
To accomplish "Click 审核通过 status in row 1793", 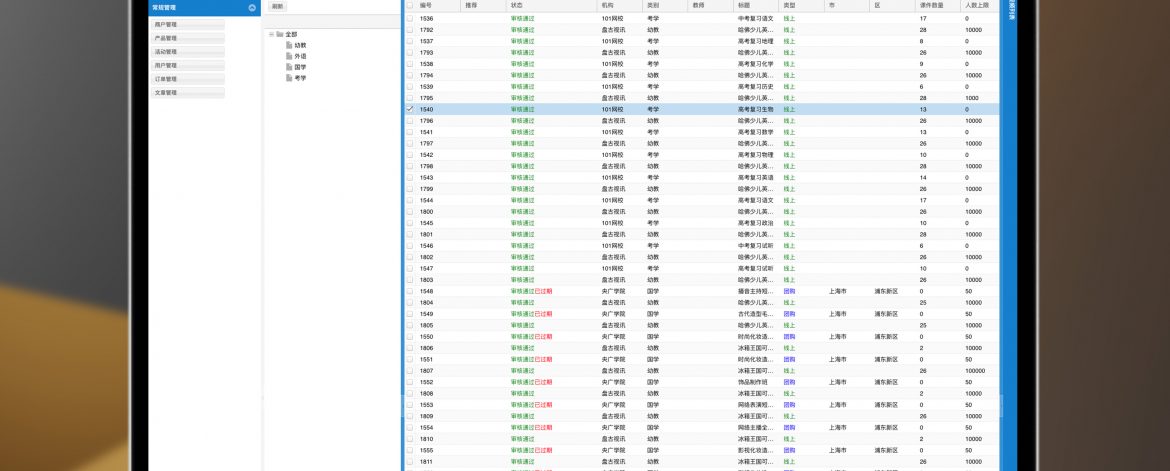I will (x=522, y=52).
